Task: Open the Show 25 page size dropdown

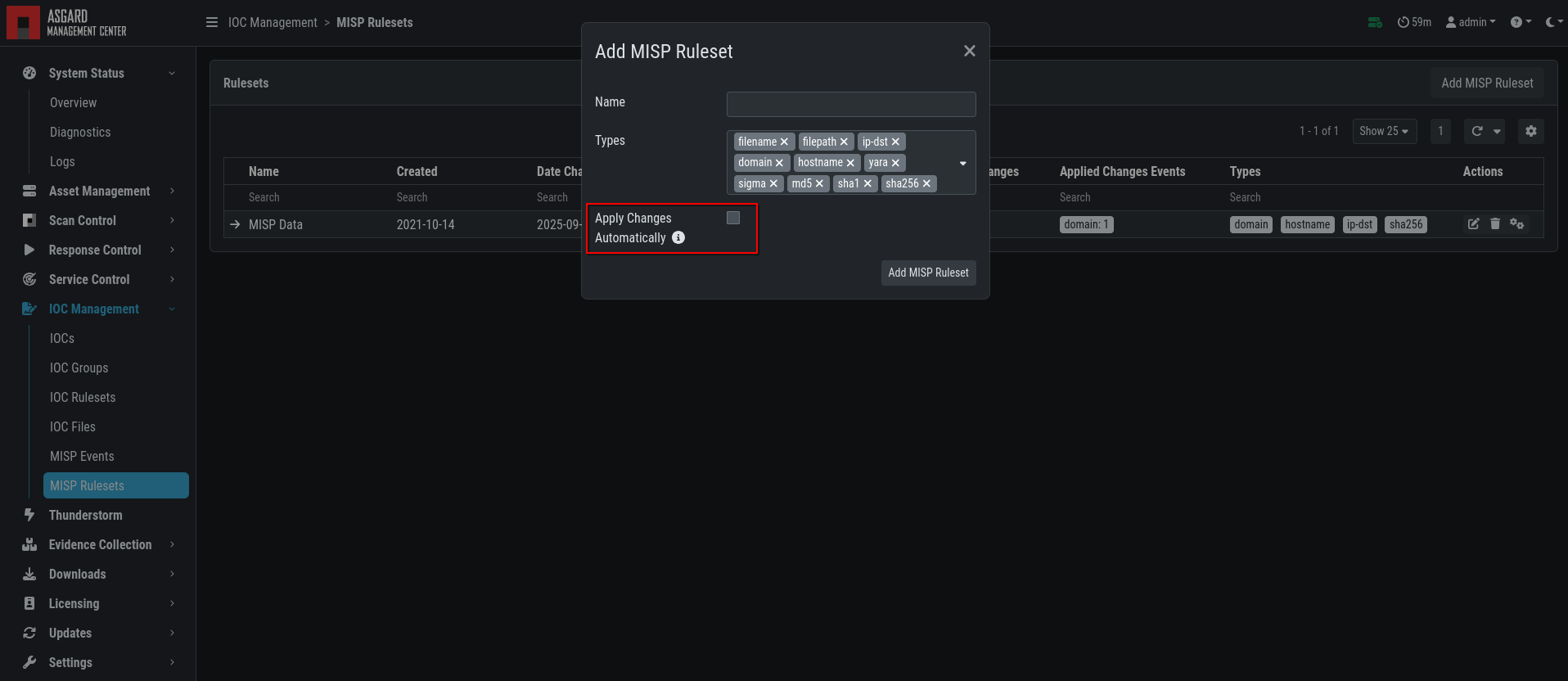Action: click(1384, 131)
